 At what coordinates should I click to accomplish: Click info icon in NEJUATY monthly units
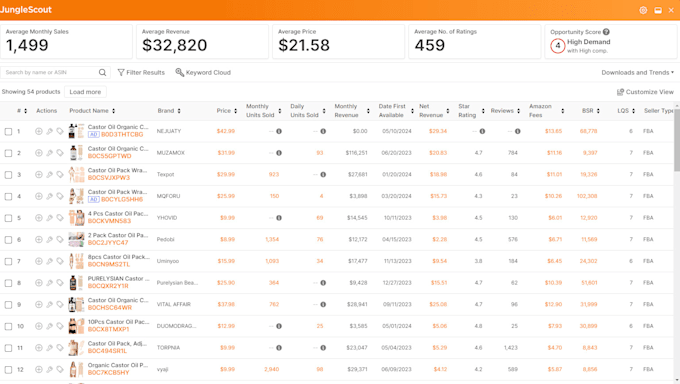pos(279,131)
